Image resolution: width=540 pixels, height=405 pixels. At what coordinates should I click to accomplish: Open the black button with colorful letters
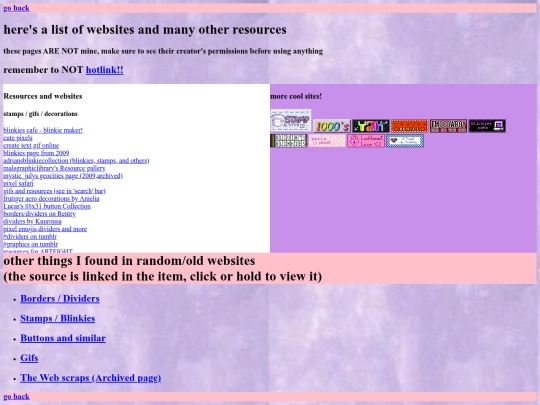(x=371, y=126)
